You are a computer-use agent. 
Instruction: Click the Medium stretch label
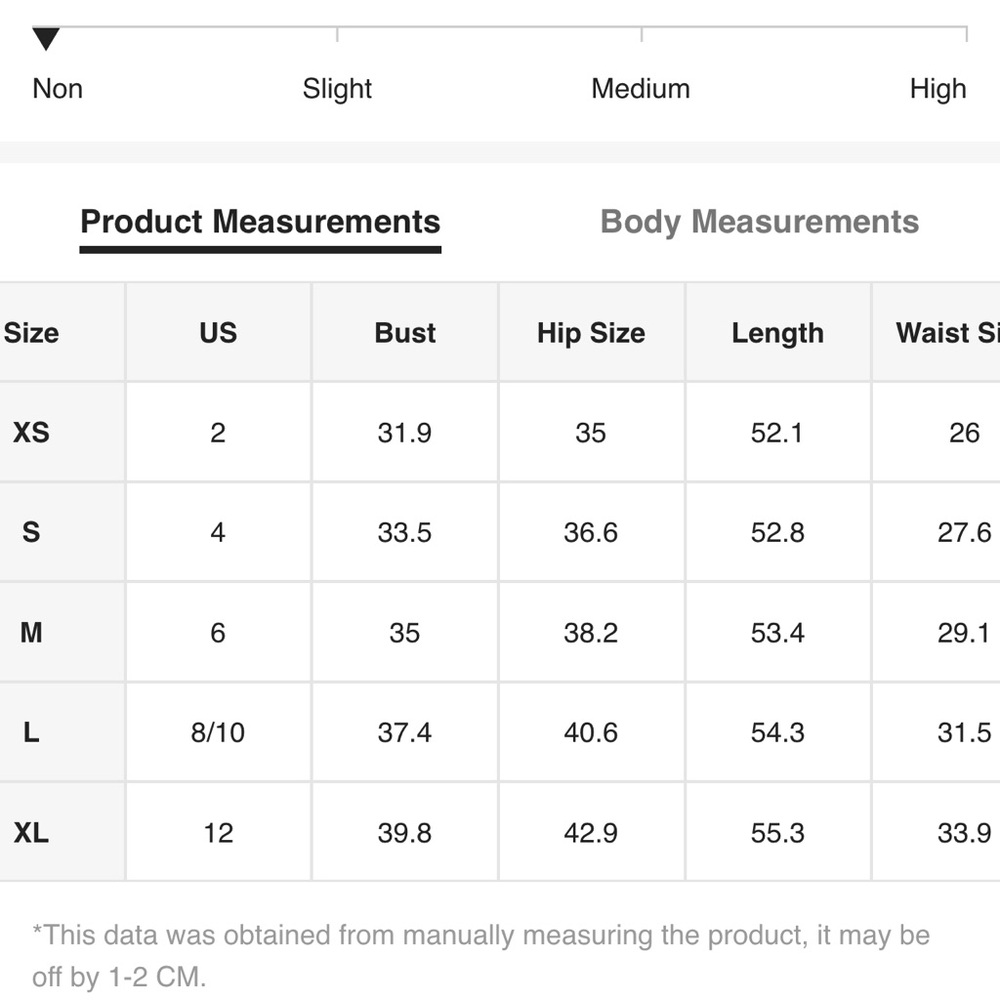pos(640,89)
